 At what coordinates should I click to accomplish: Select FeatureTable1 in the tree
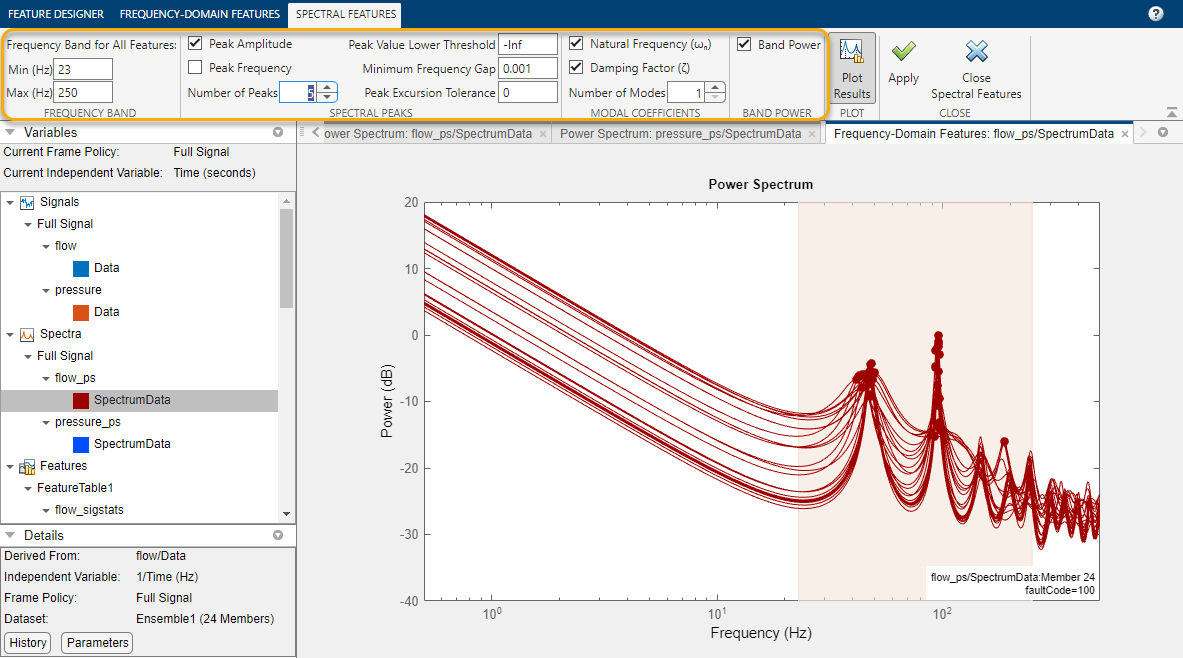coord(75,488)
